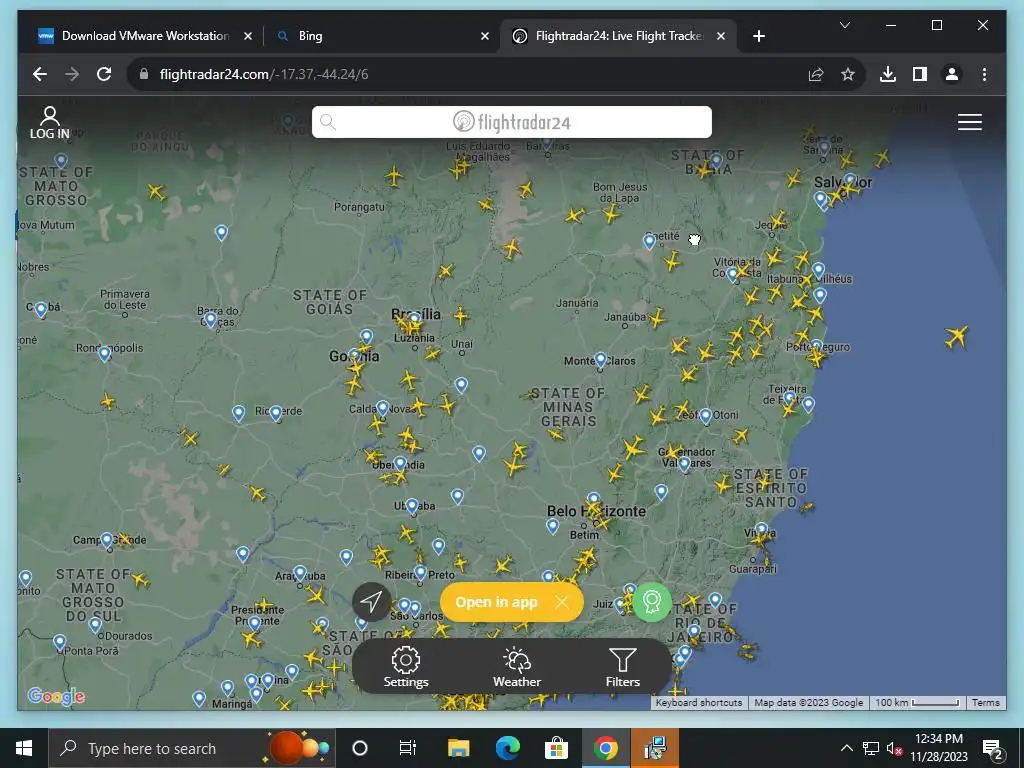
Task: Select the airport pin near Ilhéus
Action: click(819, 270)
